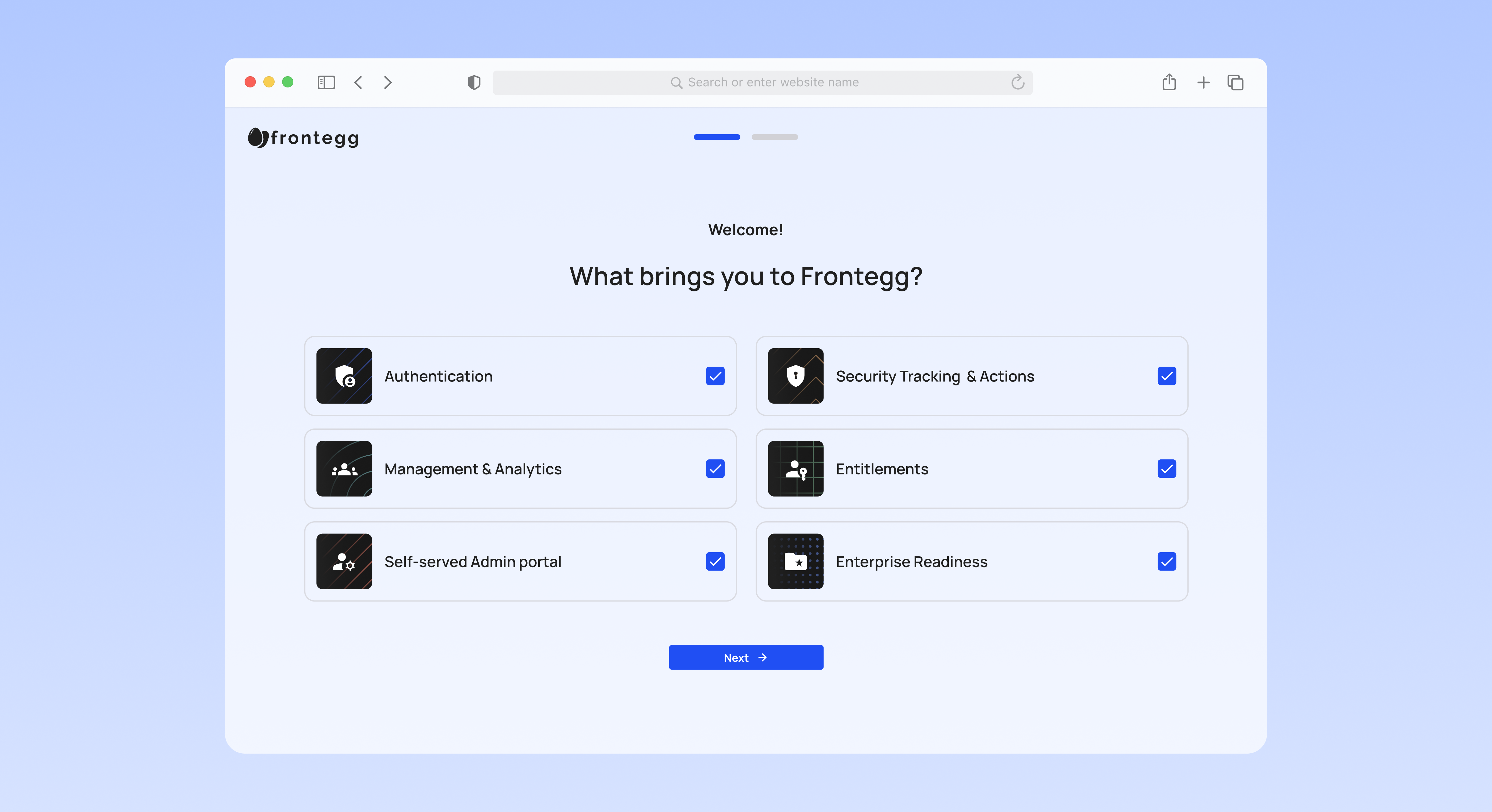Click the Enterprise Readiness folder icon

pos(795,561)
